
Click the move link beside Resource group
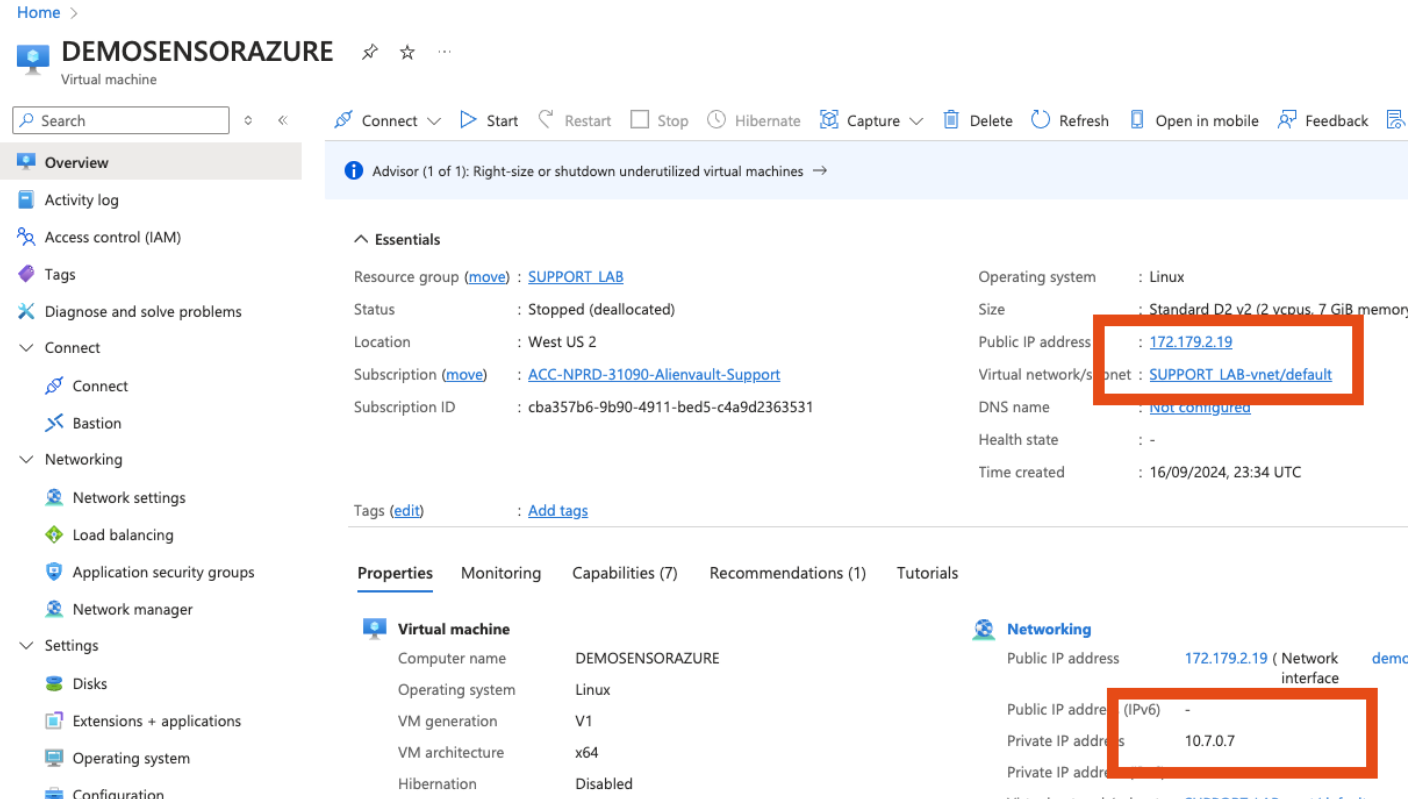pyautogui.click(x=487, y=277)
